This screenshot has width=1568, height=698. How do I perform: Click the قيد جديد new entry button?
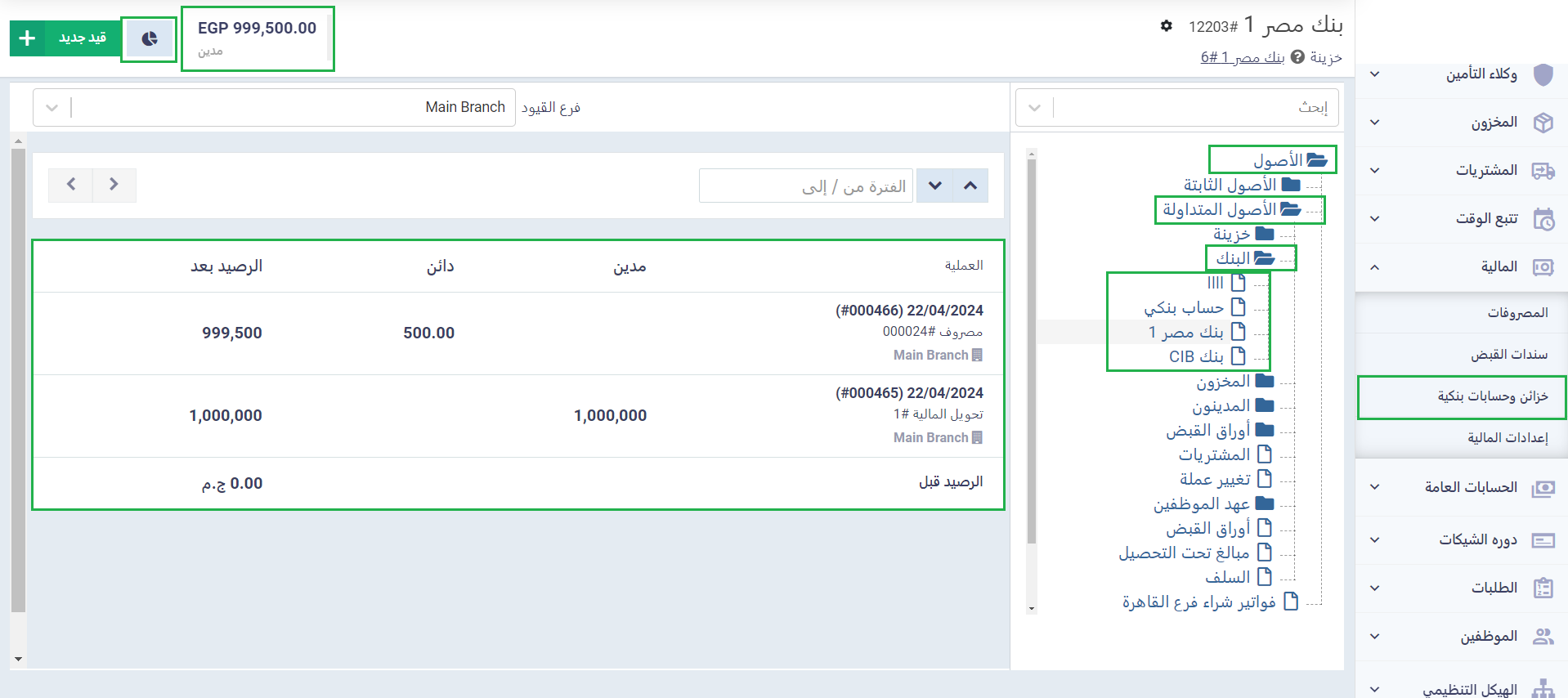[x=66, y=38]
